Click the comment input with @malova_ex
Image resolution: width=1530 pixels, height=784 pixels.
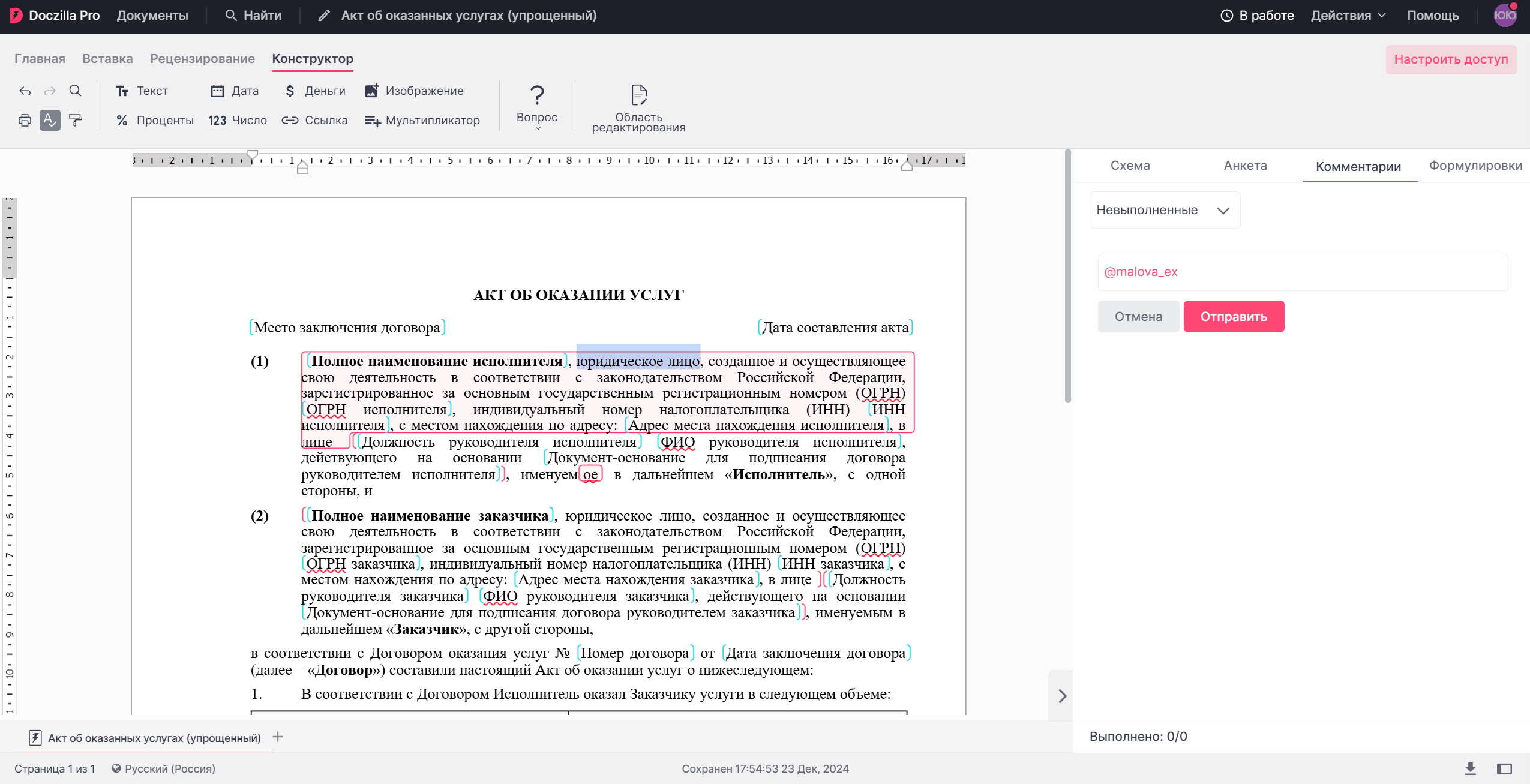click(x=1302, y=272)
